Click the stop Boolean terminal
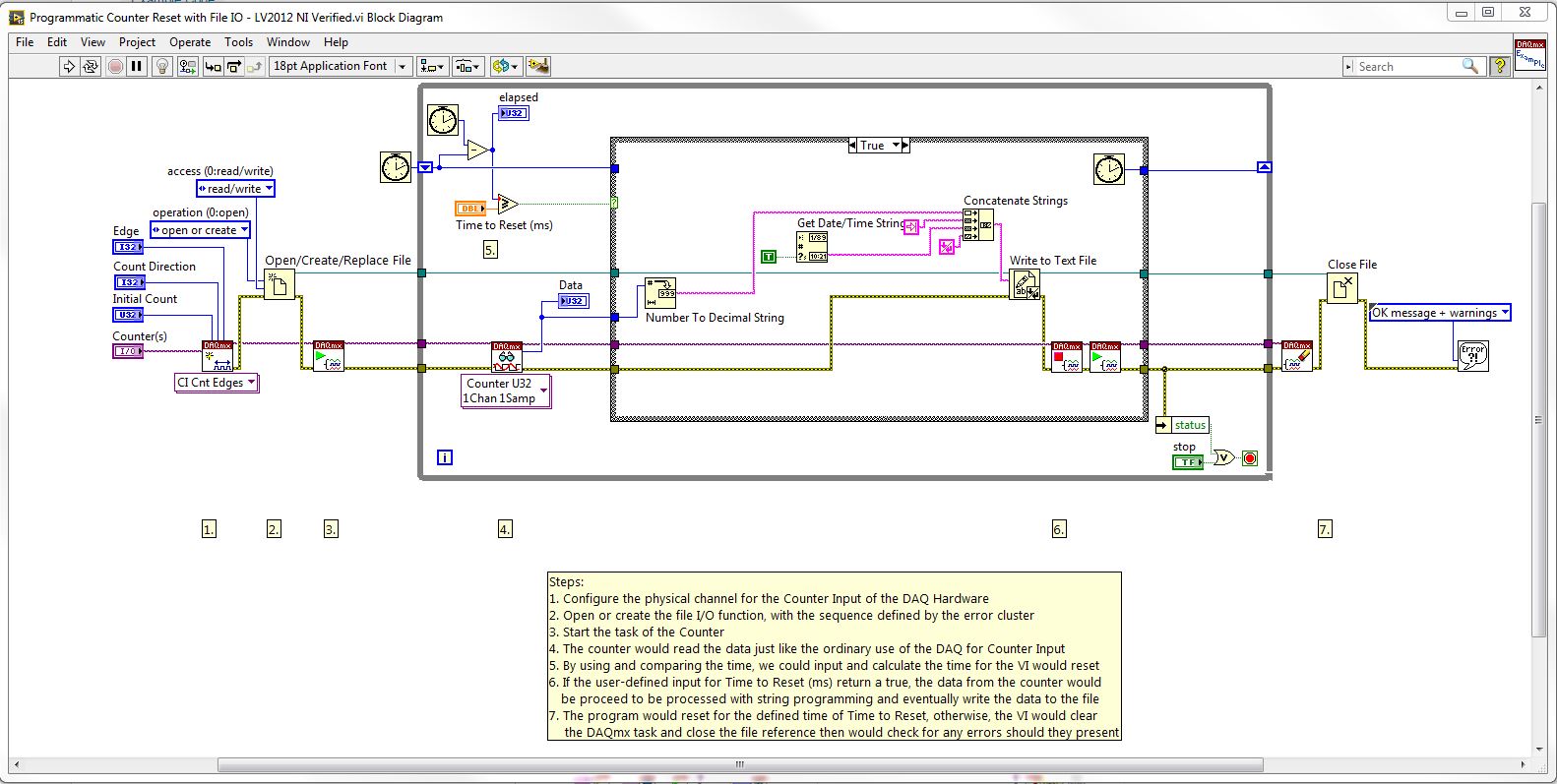The width and height of the screenshot is (1557, 784). [1188, 461]
